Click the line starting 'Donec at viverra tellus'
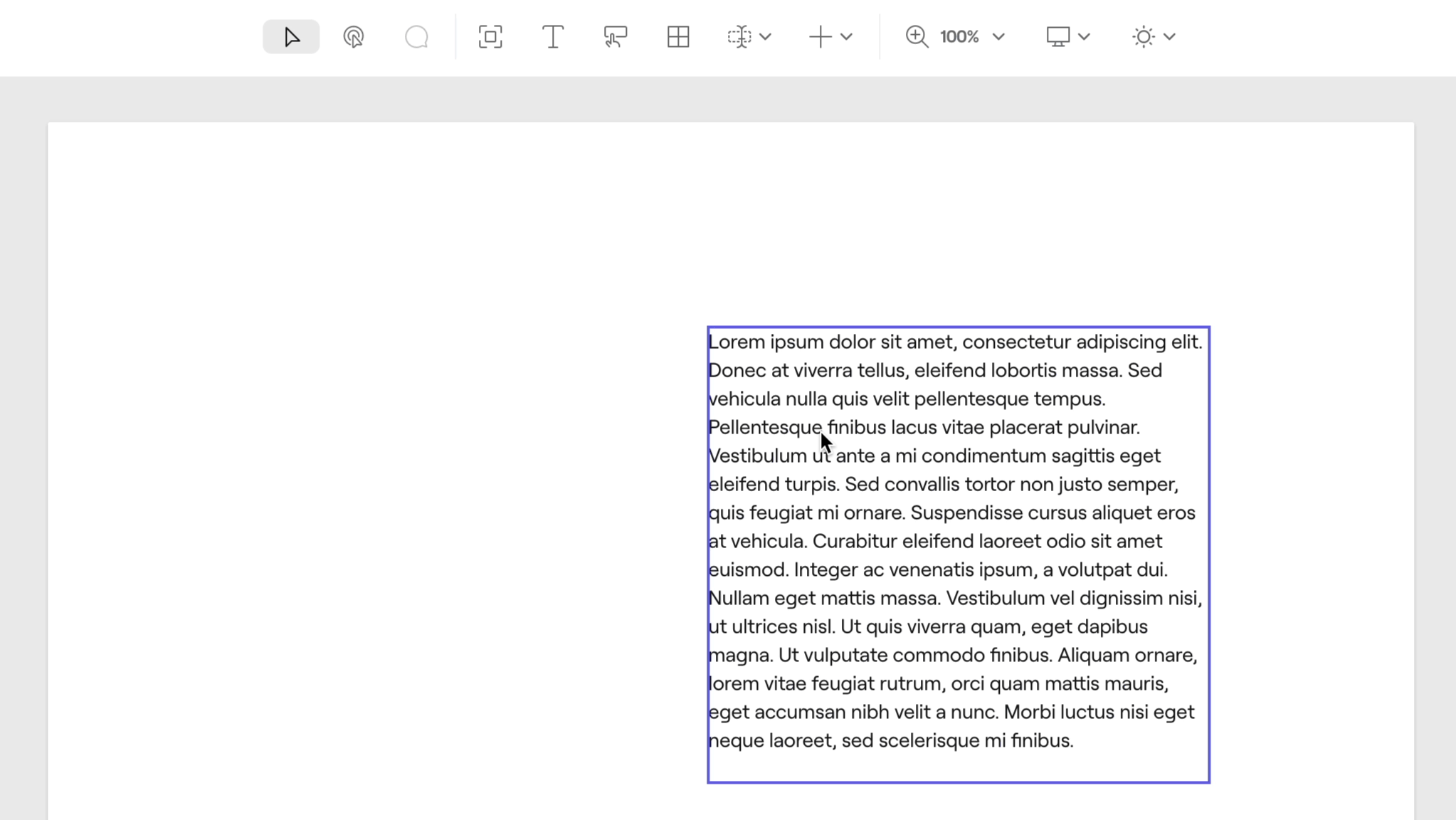This screenshot has width=1456, height=820. click(935, 371)
